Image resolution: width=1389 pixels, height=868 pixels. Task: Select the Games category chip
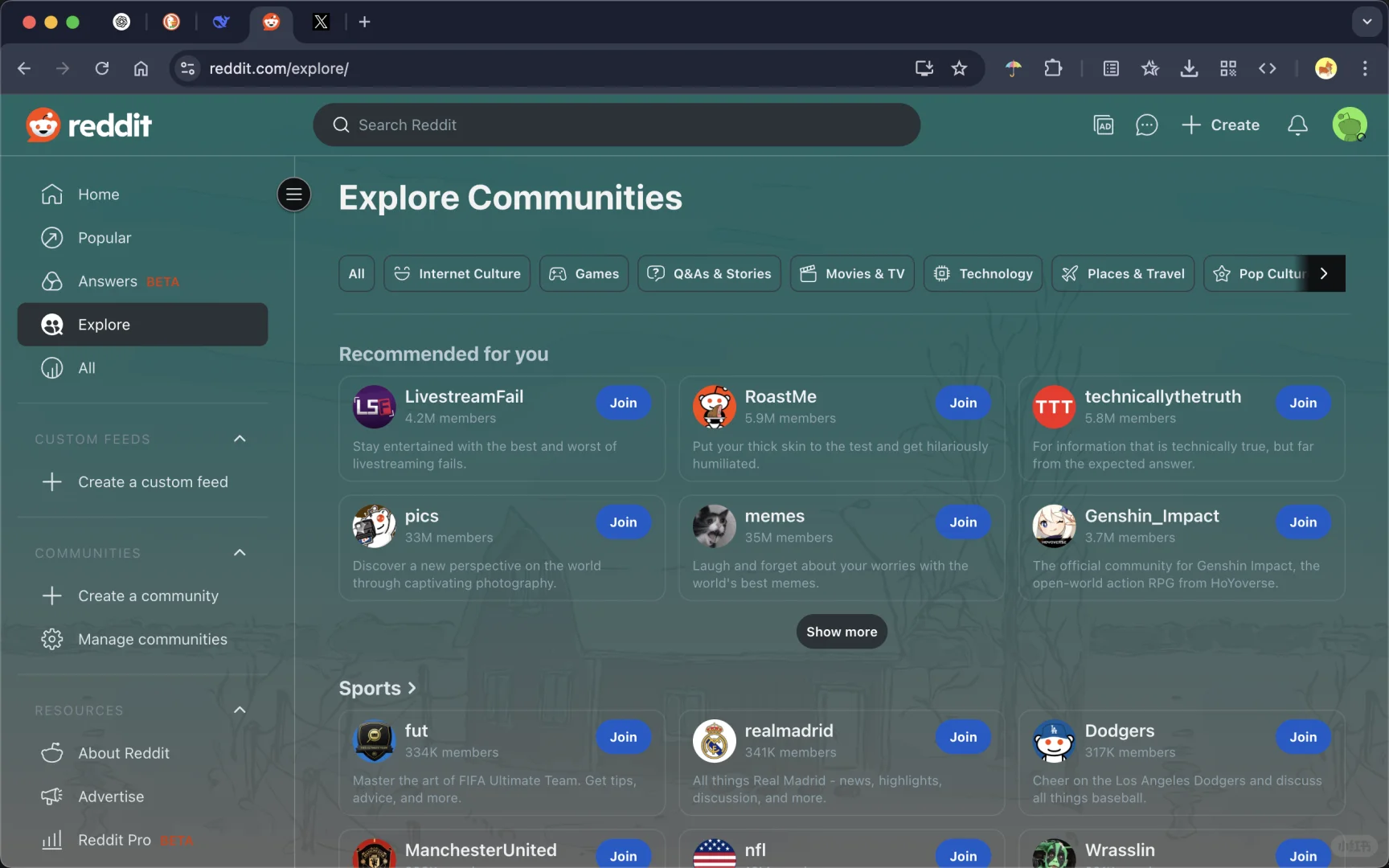pyautogui.click(x=584, y=274)
